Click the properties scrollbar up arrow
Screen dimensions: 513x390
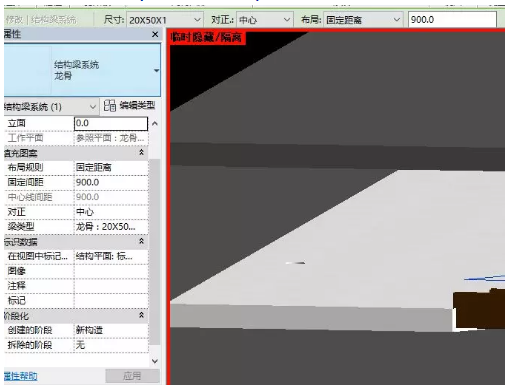[x=155, y=124]
